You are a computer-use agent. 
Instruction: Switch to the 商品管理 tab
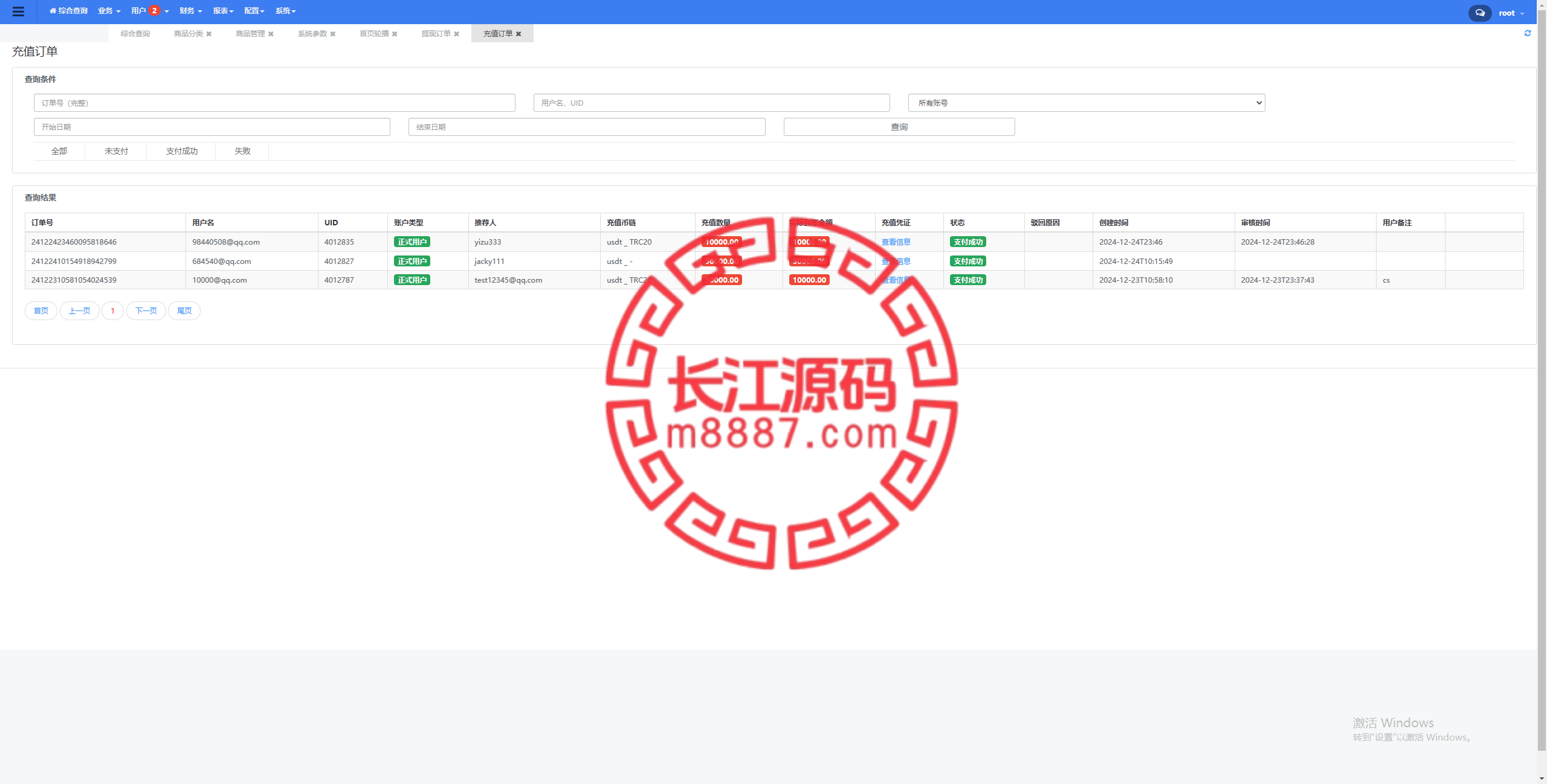coord(250,34)
